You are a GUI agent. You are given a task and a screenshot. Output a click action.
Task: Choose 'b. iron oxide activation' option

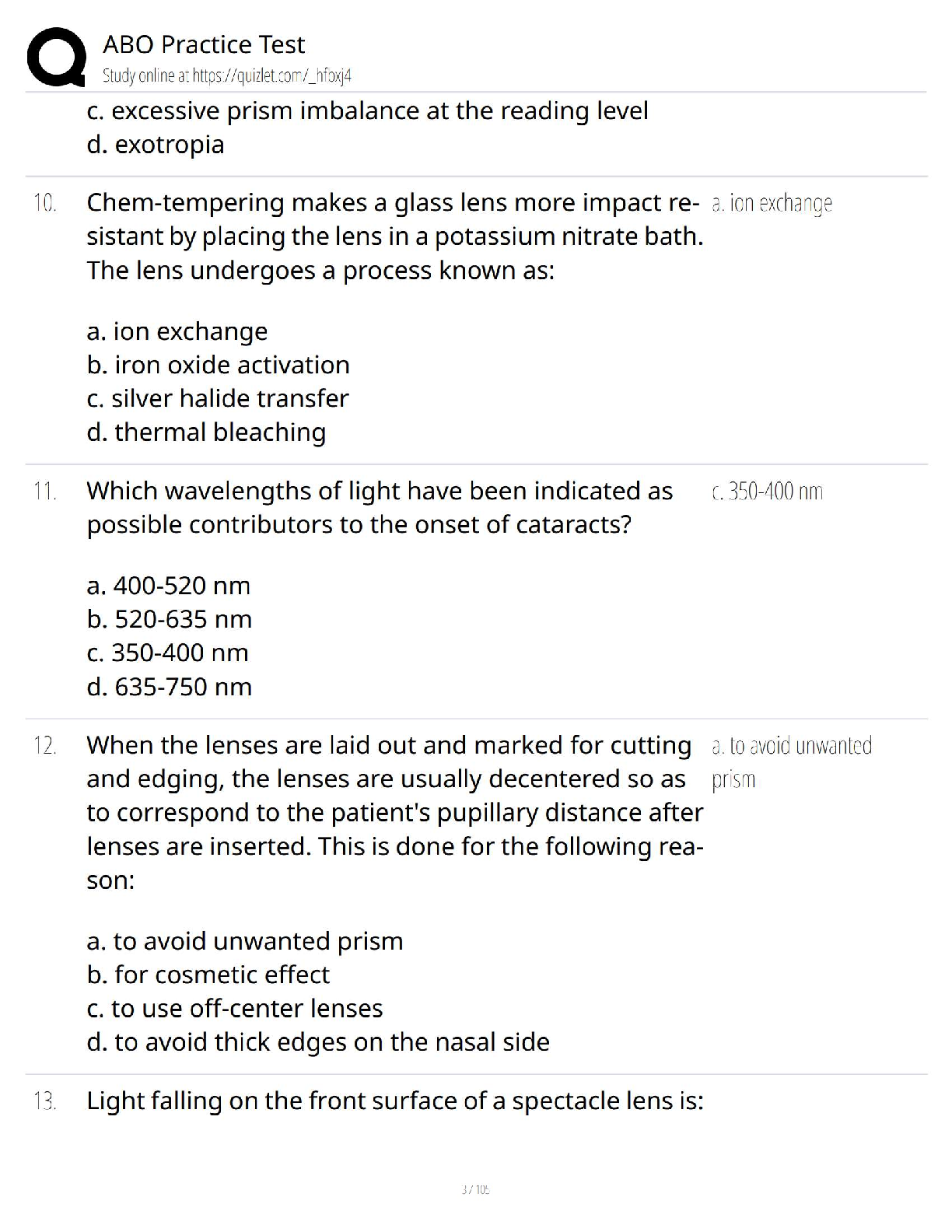tap(218, 365)
